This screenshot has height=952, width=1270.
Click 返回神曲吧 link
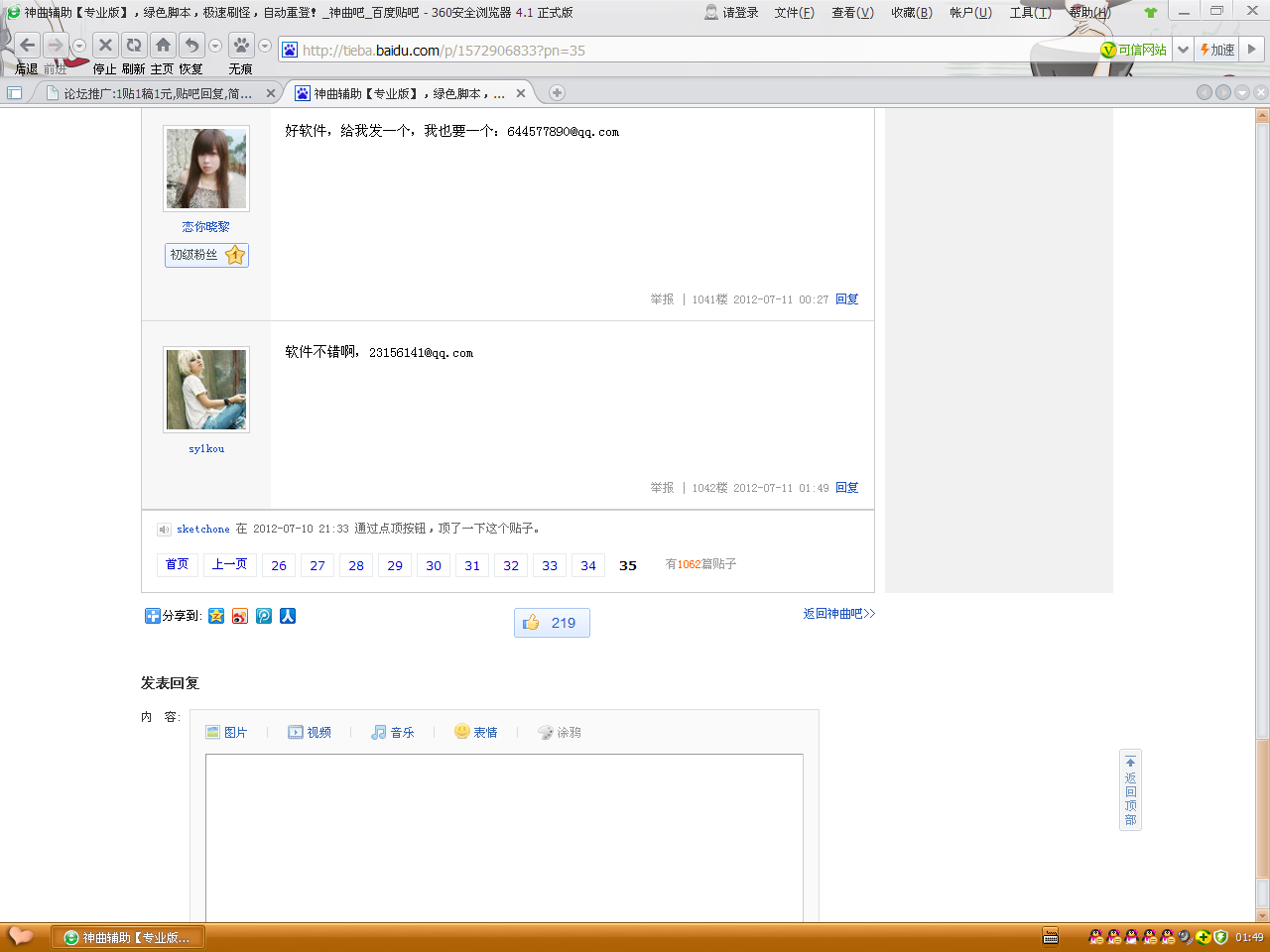coord(838,614)
